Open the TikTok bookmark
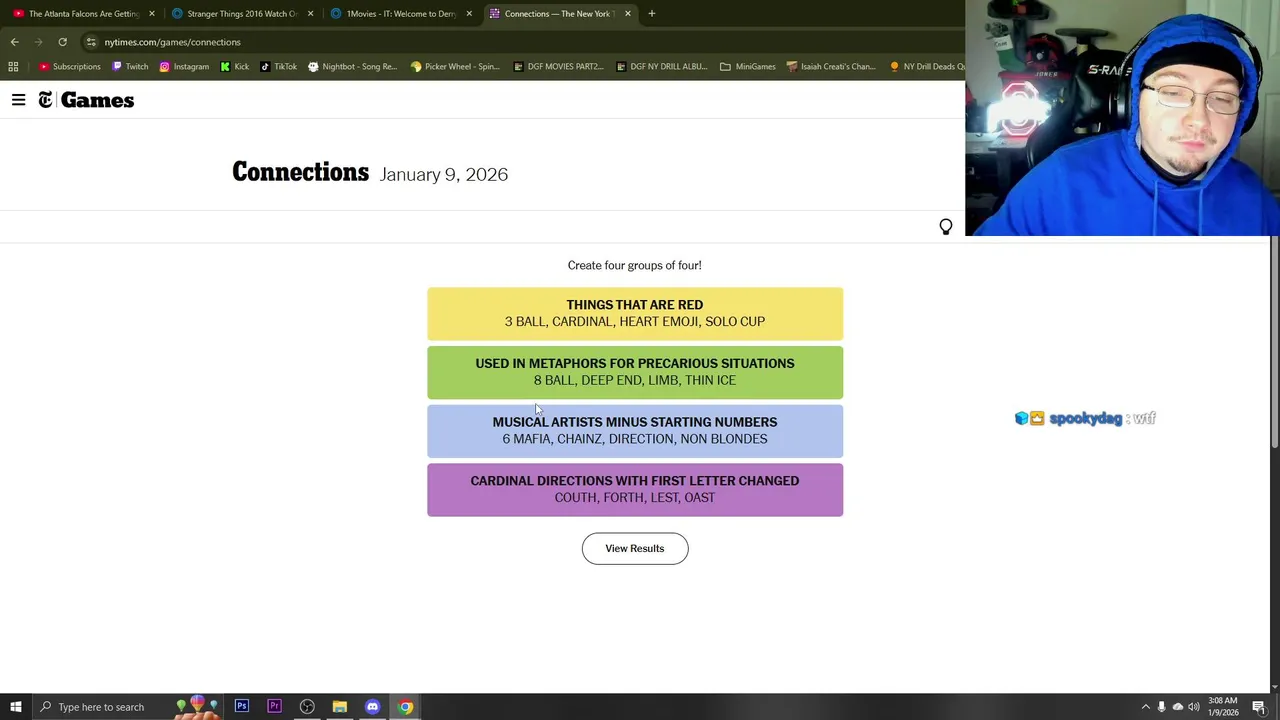The width and height of the screenshot is (1280, 720). (x=278, y=67)
